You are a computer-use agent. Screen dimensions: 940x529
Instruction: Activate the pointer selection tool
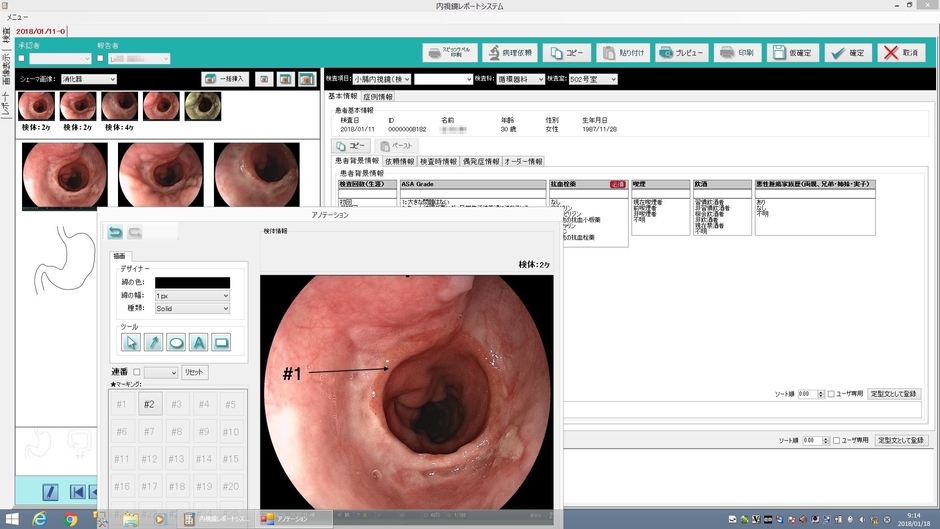[x=131, y=342]
